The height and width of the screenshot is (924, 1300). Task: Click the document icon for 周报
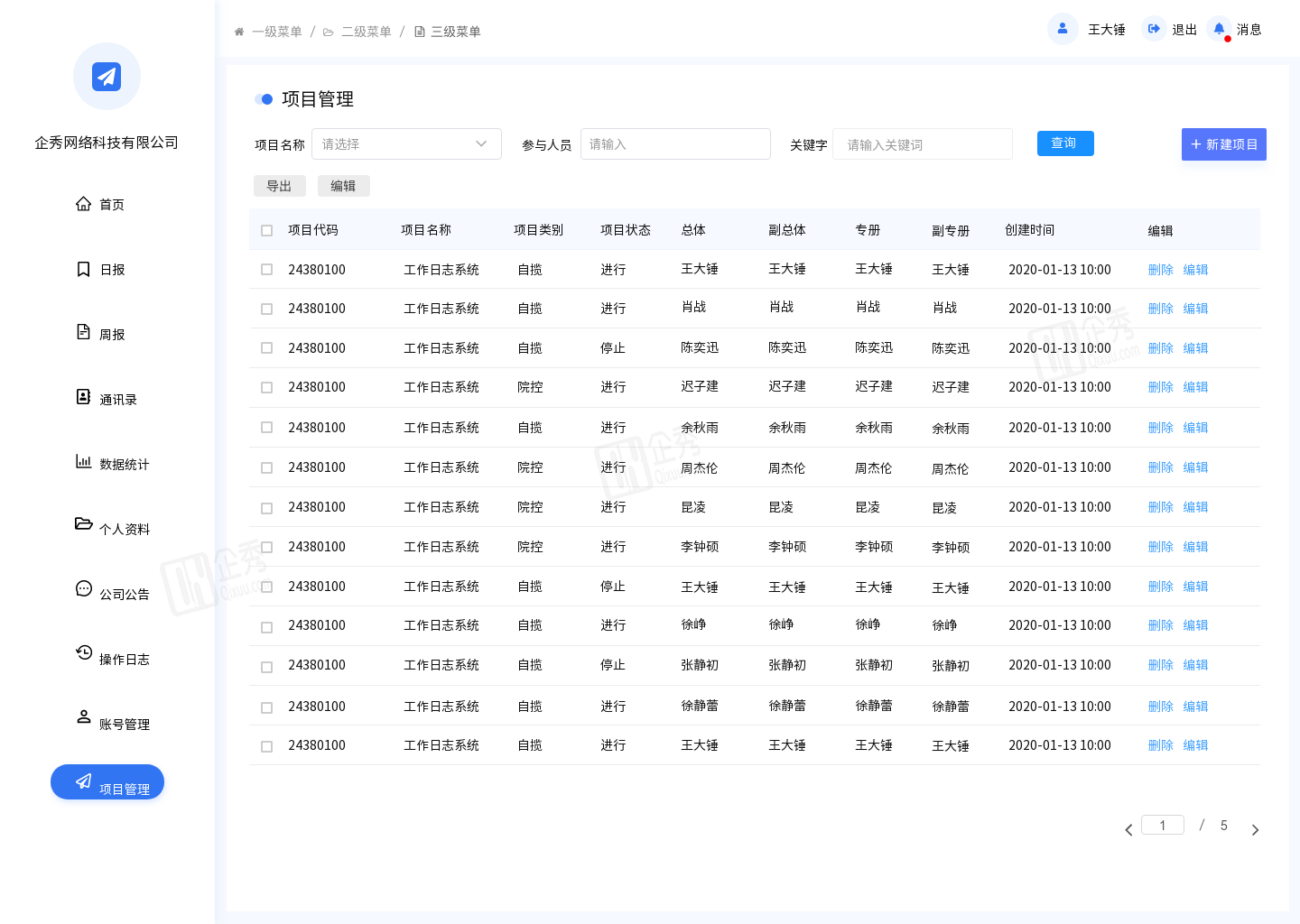83,332
